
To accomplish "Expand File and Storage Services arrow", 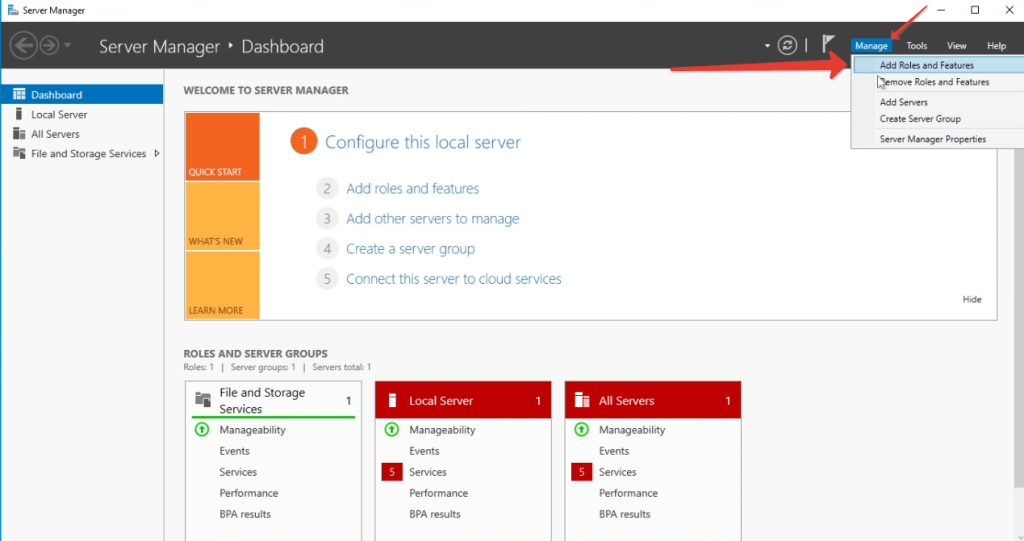I will 157,154.
